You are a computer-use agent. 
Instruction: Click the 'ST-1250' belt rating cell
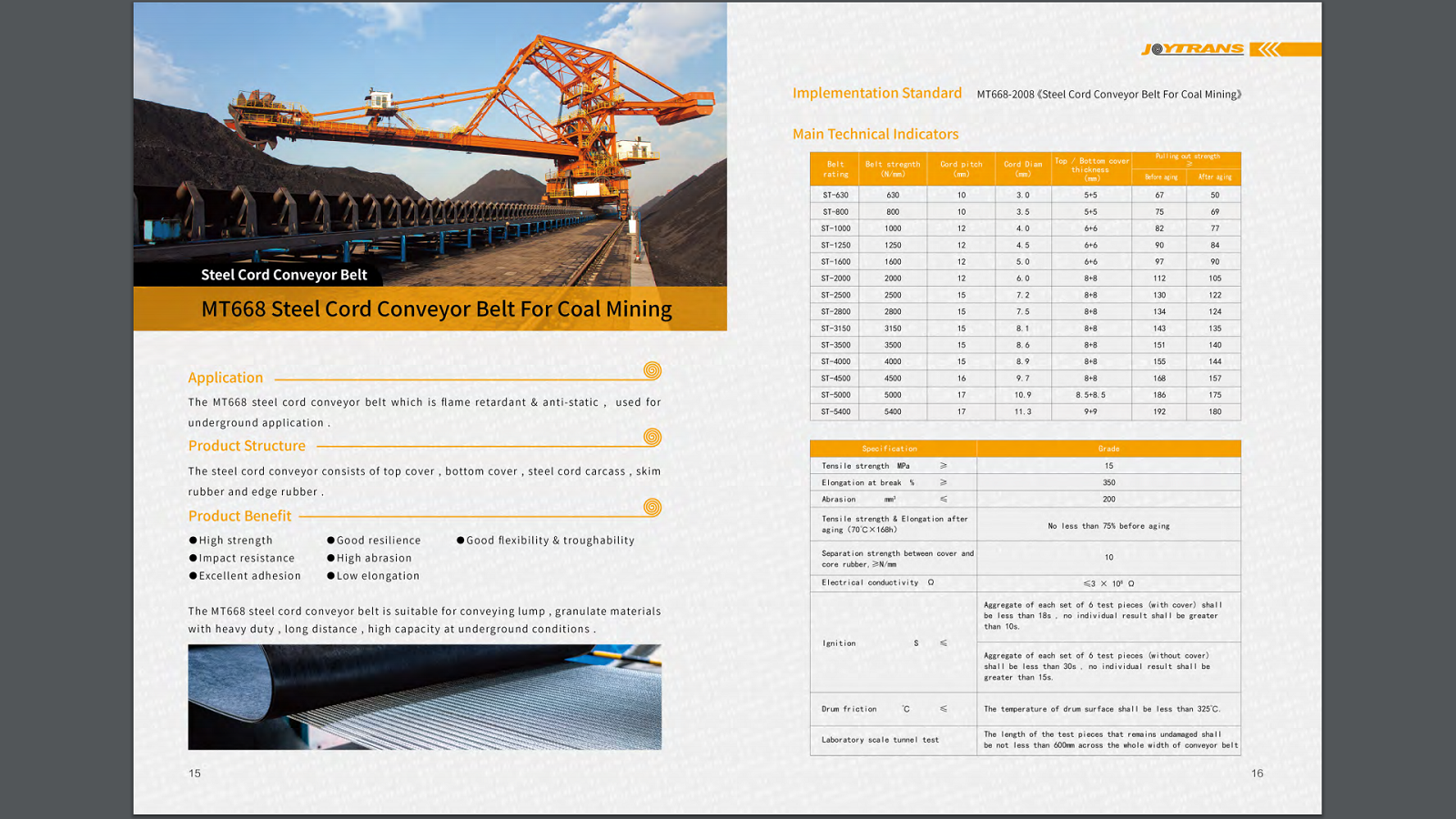(835, 246)
